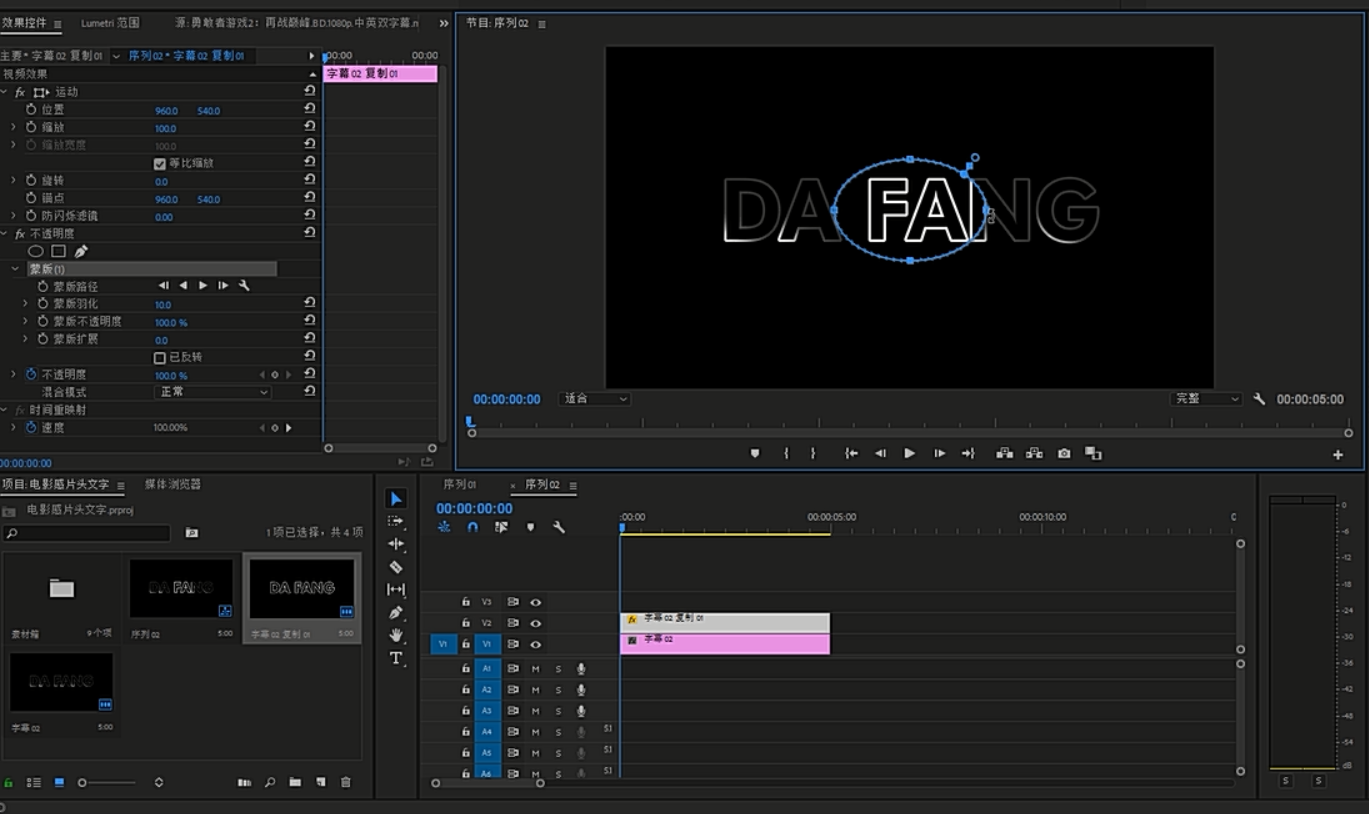Delete selected item with trash icon
Screen dimensions: 1369x814
click(x=346, y=782)
